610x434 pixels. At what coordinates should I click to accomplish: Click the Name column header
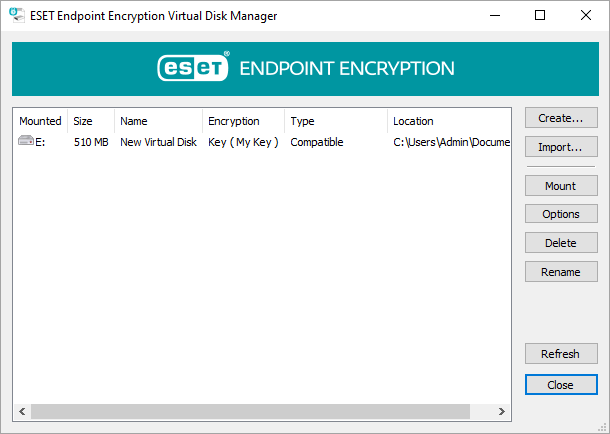159,121
